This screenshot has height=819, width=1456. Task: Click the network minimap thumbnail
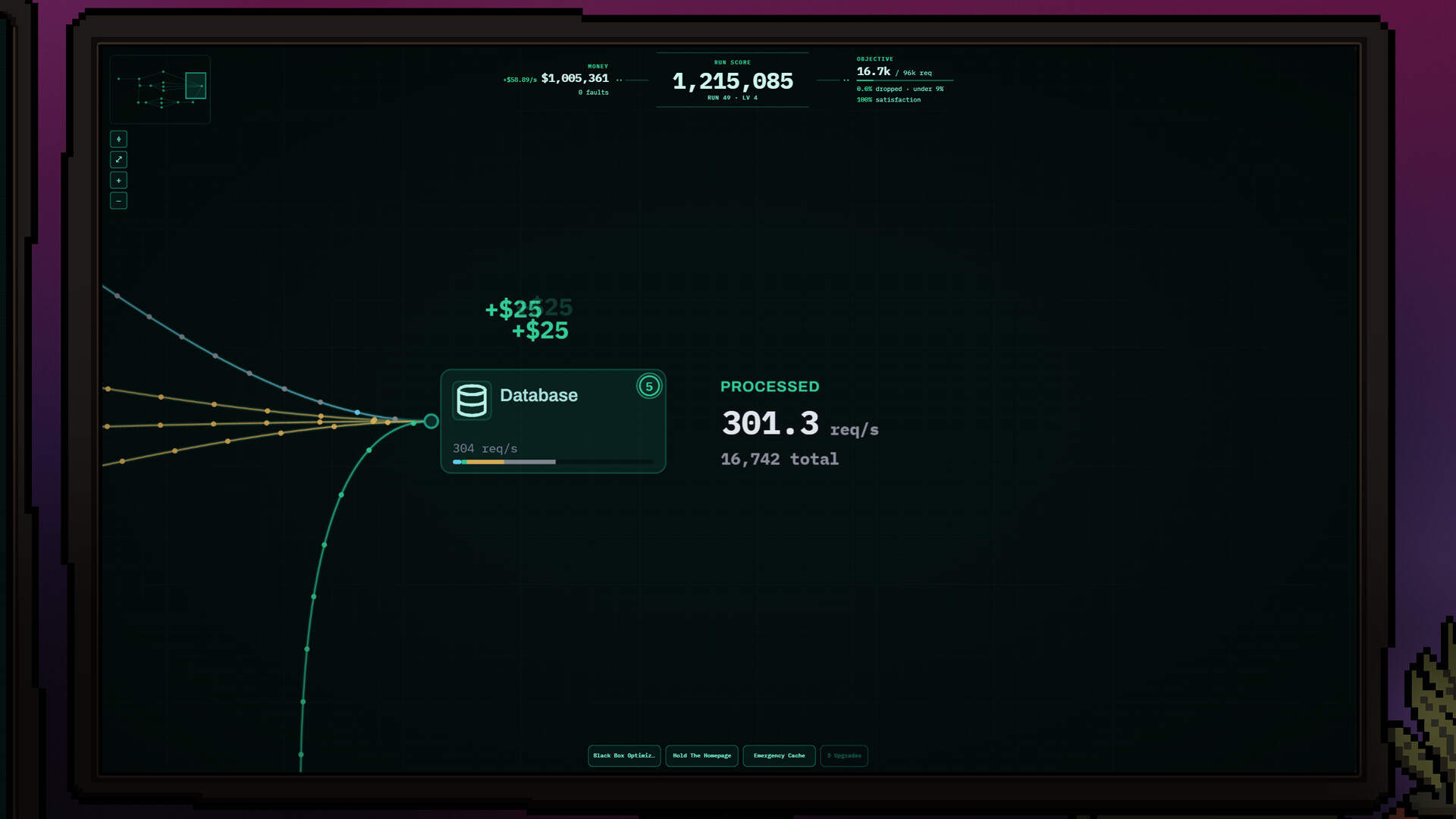click(160, 89)
